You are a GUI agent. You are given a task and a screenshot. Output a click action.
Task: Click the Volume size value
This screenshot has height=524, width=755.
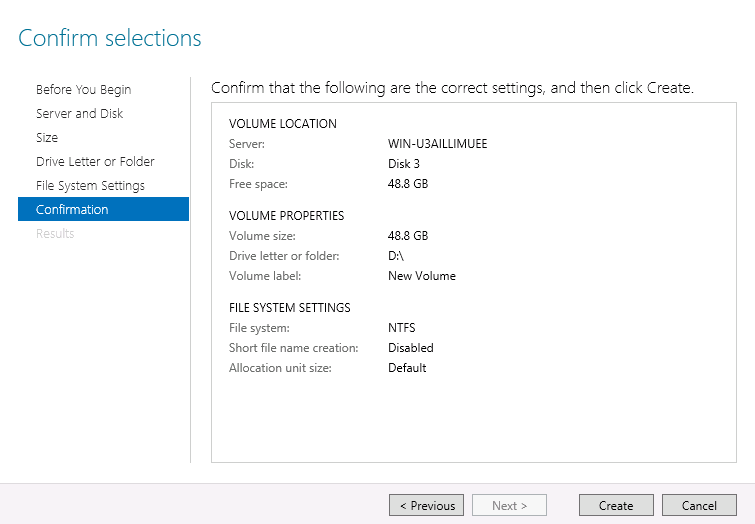click(408, 236)
